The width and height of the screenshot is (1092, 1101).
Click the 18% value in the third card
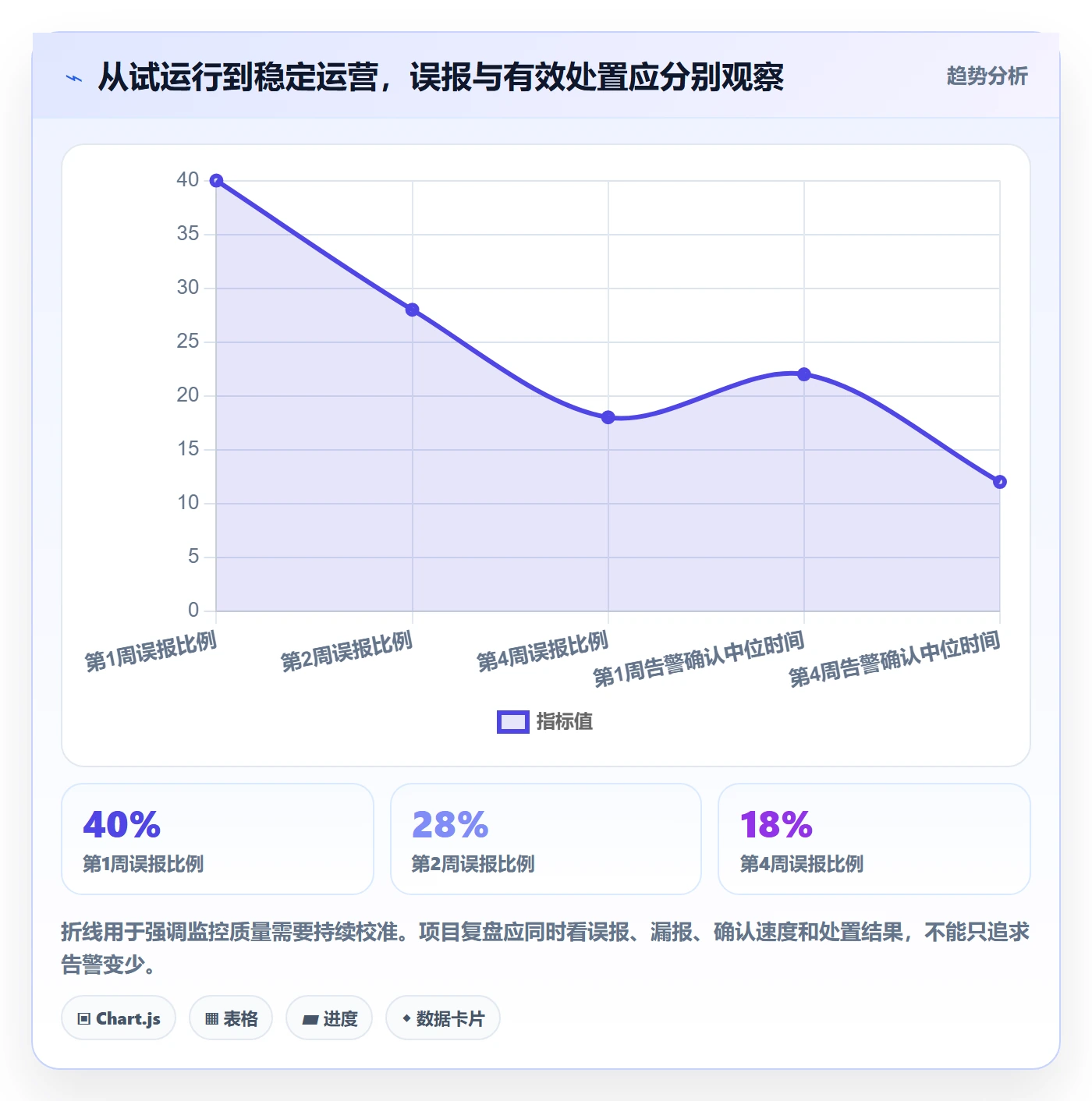tap(776, 825)
